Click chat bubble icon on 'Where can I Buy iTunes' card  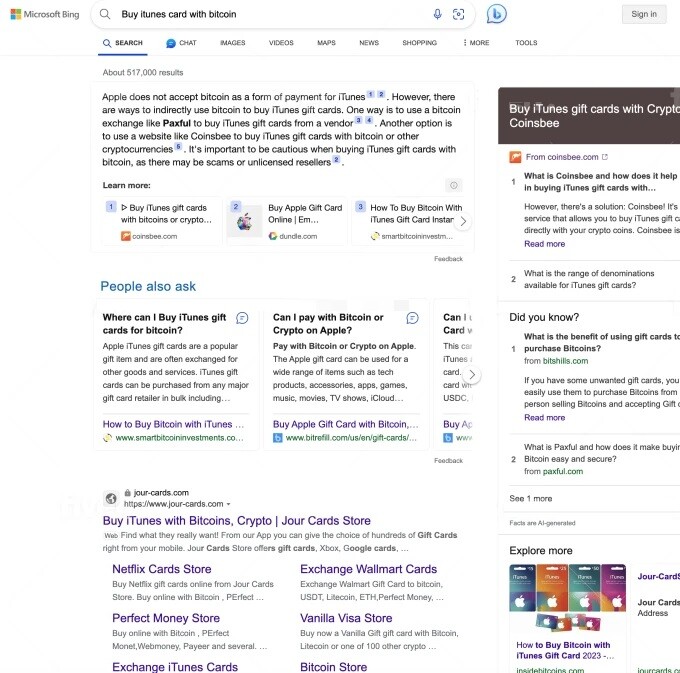tap(242, 318)
